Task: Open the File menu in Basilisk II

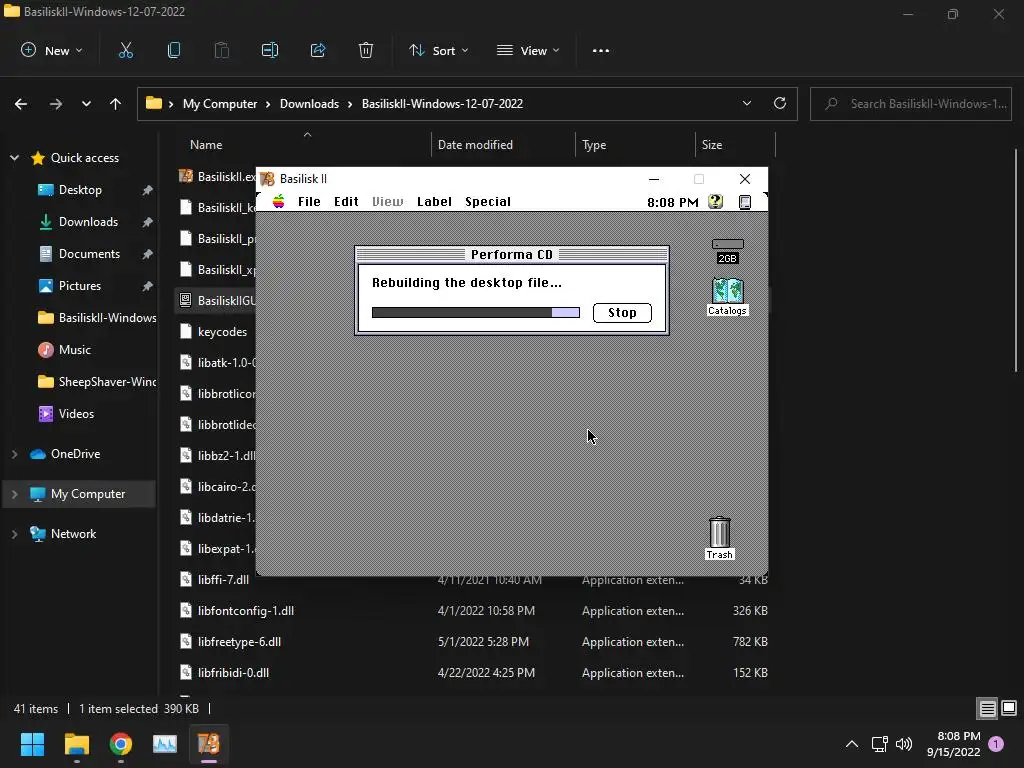Action: pyautogui.click(x=309, y=202)
